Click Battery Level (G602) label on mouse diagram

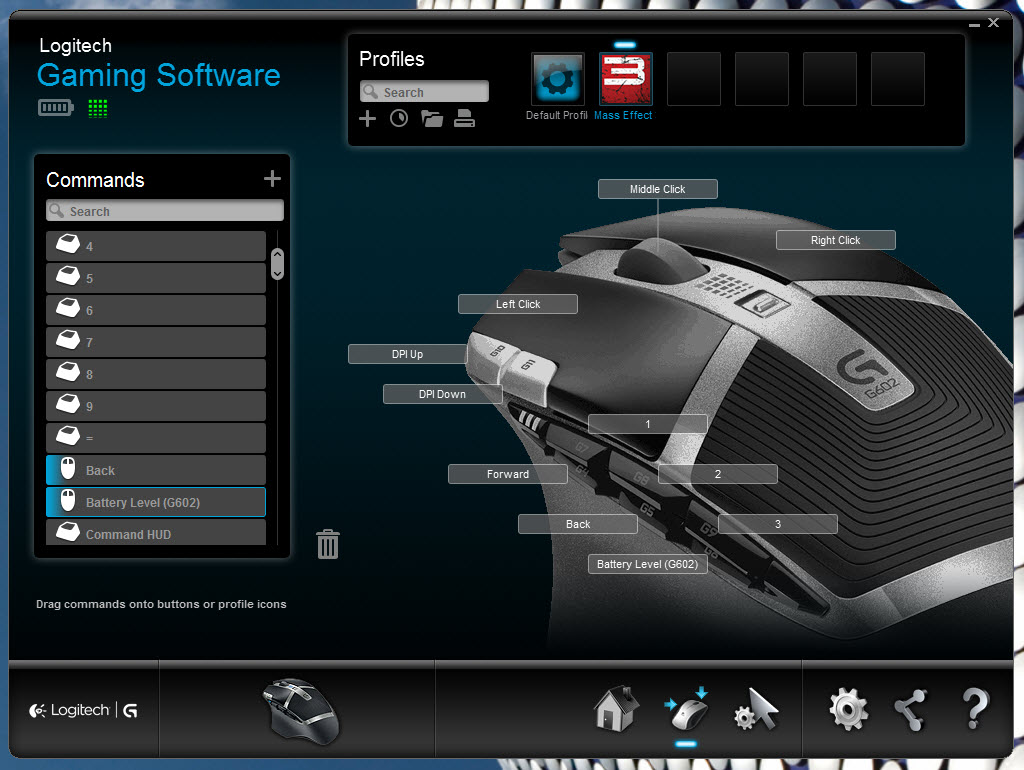[647, 564]
